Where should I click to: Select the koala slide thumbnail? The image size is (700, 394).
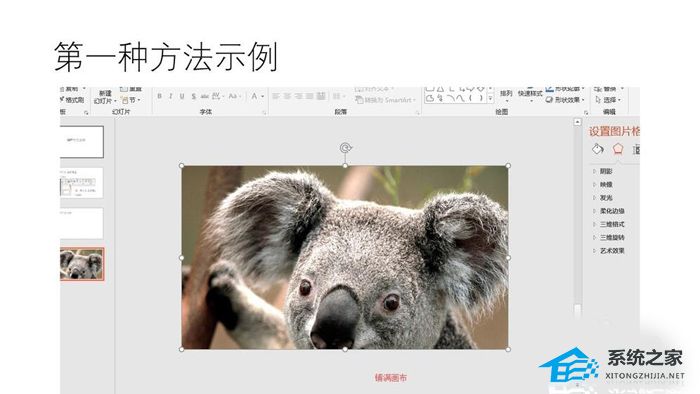pyautogui.click(x=82, y=264)
